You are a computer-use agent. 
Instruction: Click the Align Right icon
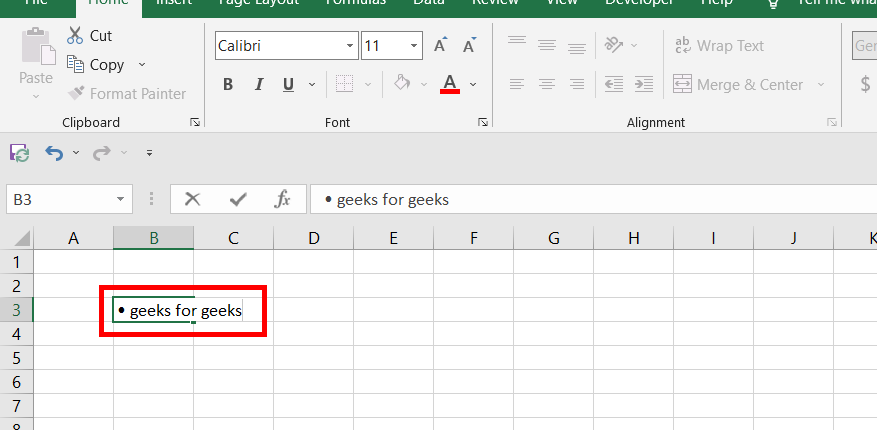click(x=577, y=84)
